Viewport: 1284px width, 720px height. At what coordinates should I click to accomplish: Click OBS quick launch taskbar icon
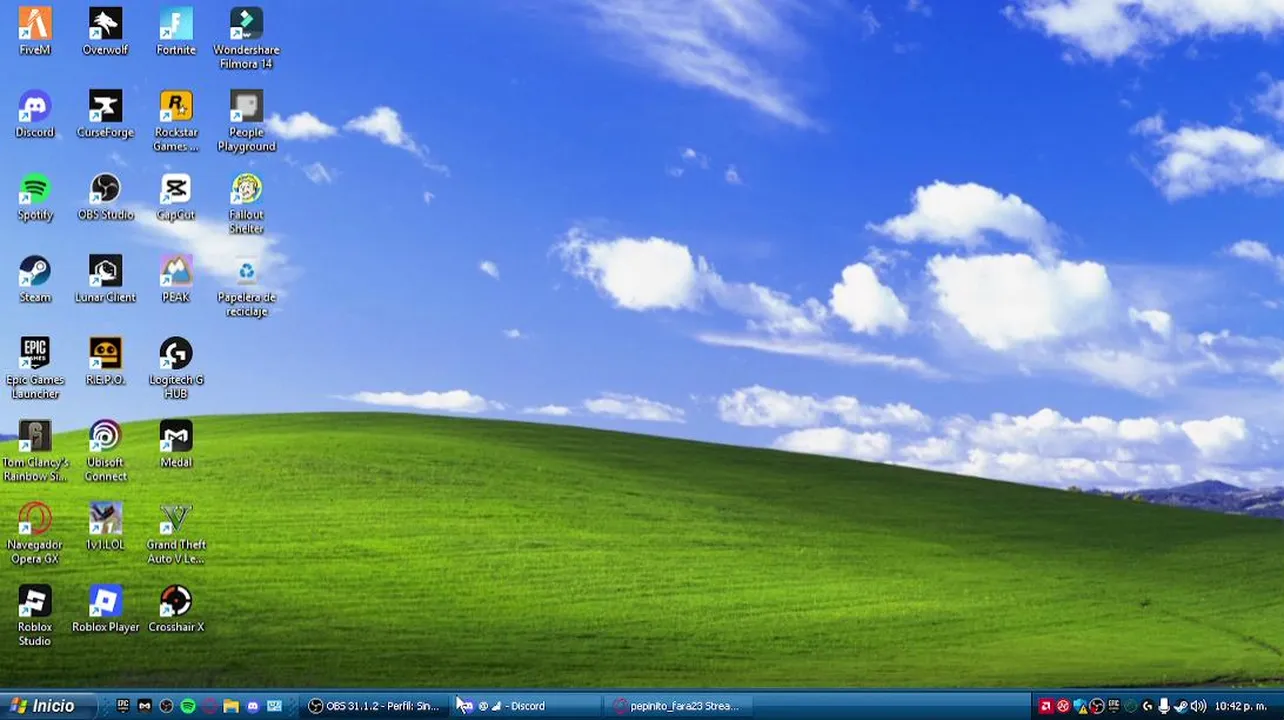coord(166,706)
